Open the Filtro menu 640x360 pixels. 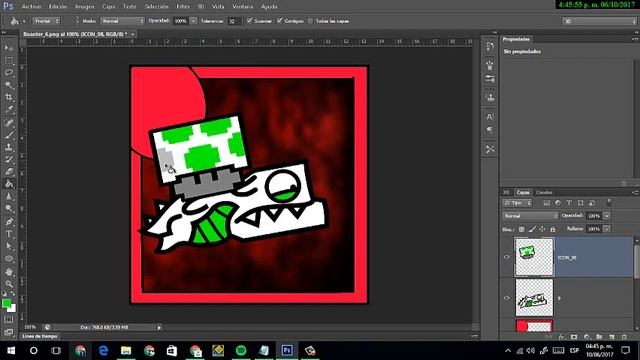(183, 7)
